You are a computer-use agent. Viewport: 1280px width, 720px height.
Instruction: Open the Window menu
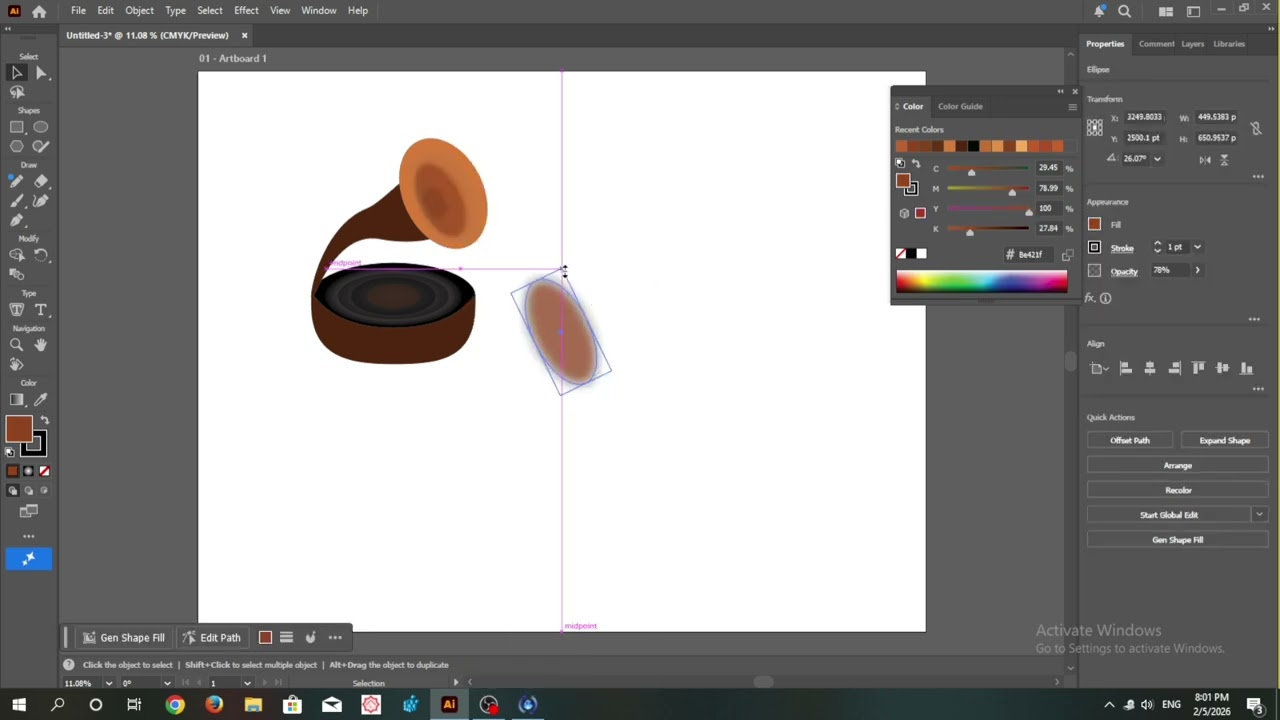[319, 10]
